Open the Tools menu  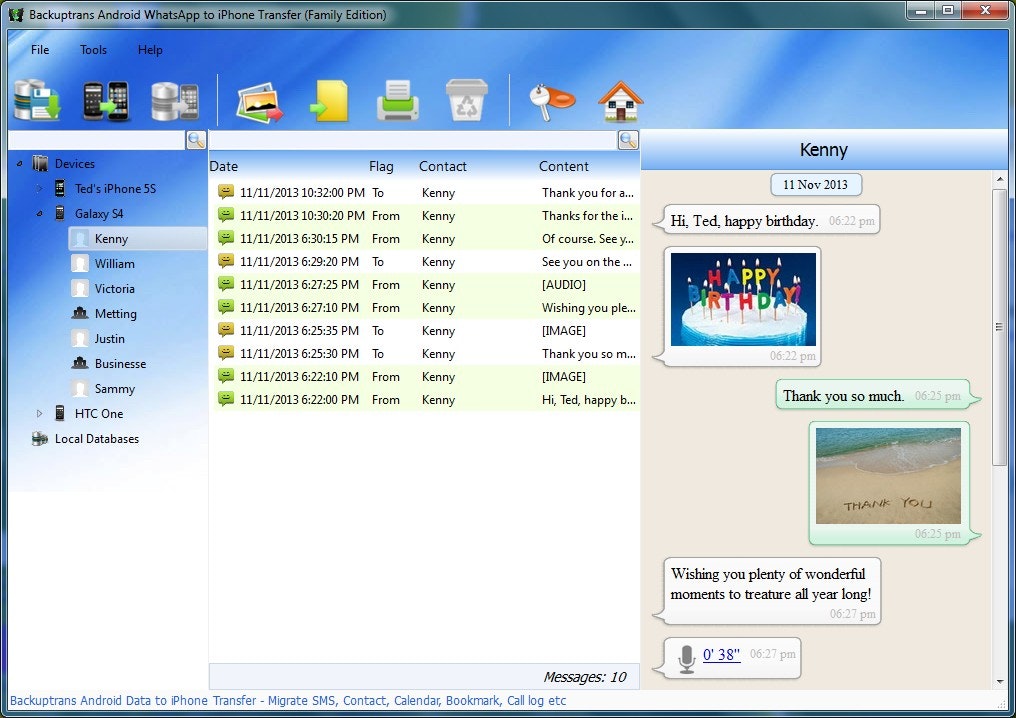pyautogui.click(x=93, y=49)
